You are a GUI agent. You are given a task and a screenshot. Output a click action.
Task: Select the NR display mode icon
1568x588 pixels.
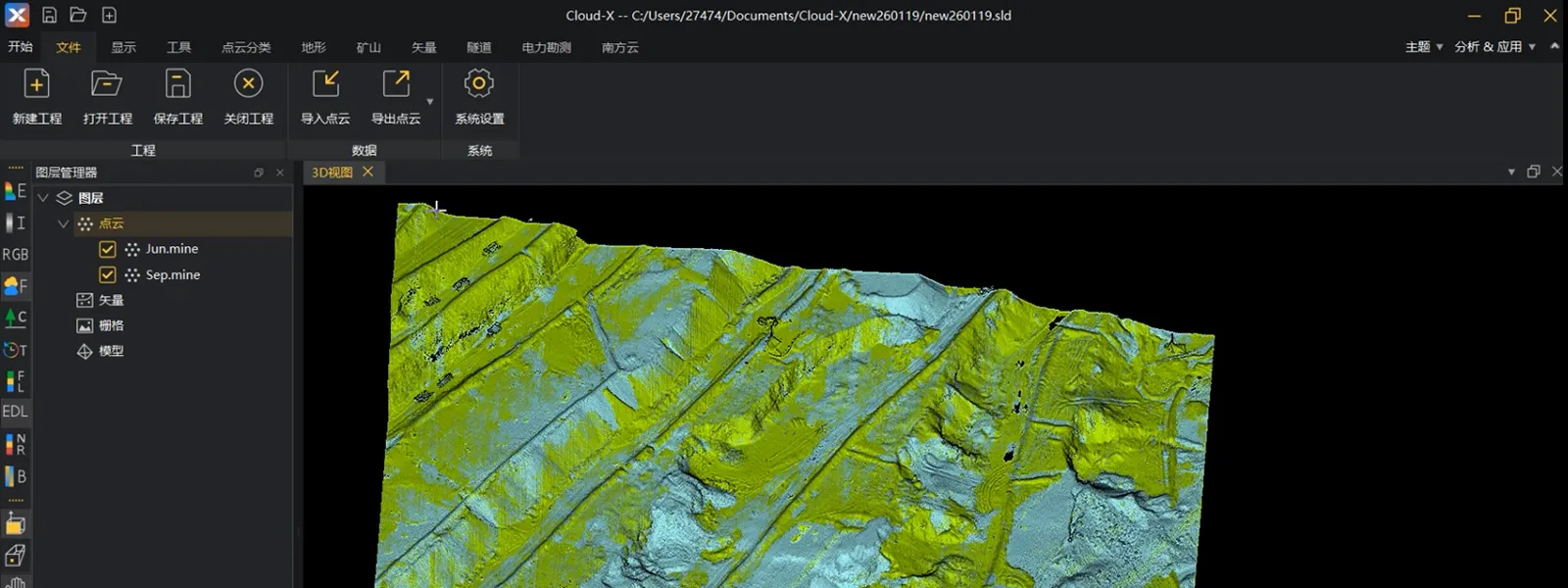point(15,444)
